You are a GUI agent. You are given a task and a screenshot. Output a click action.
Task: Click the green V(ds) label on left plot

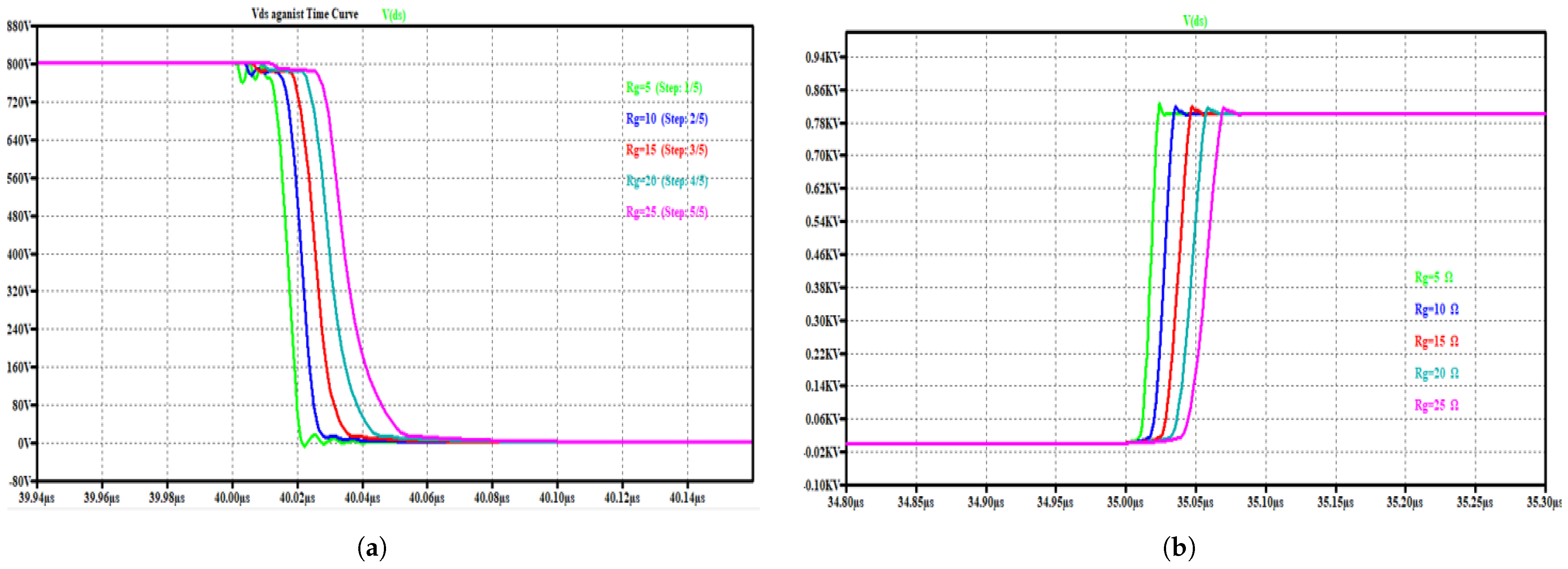(394, 15)
